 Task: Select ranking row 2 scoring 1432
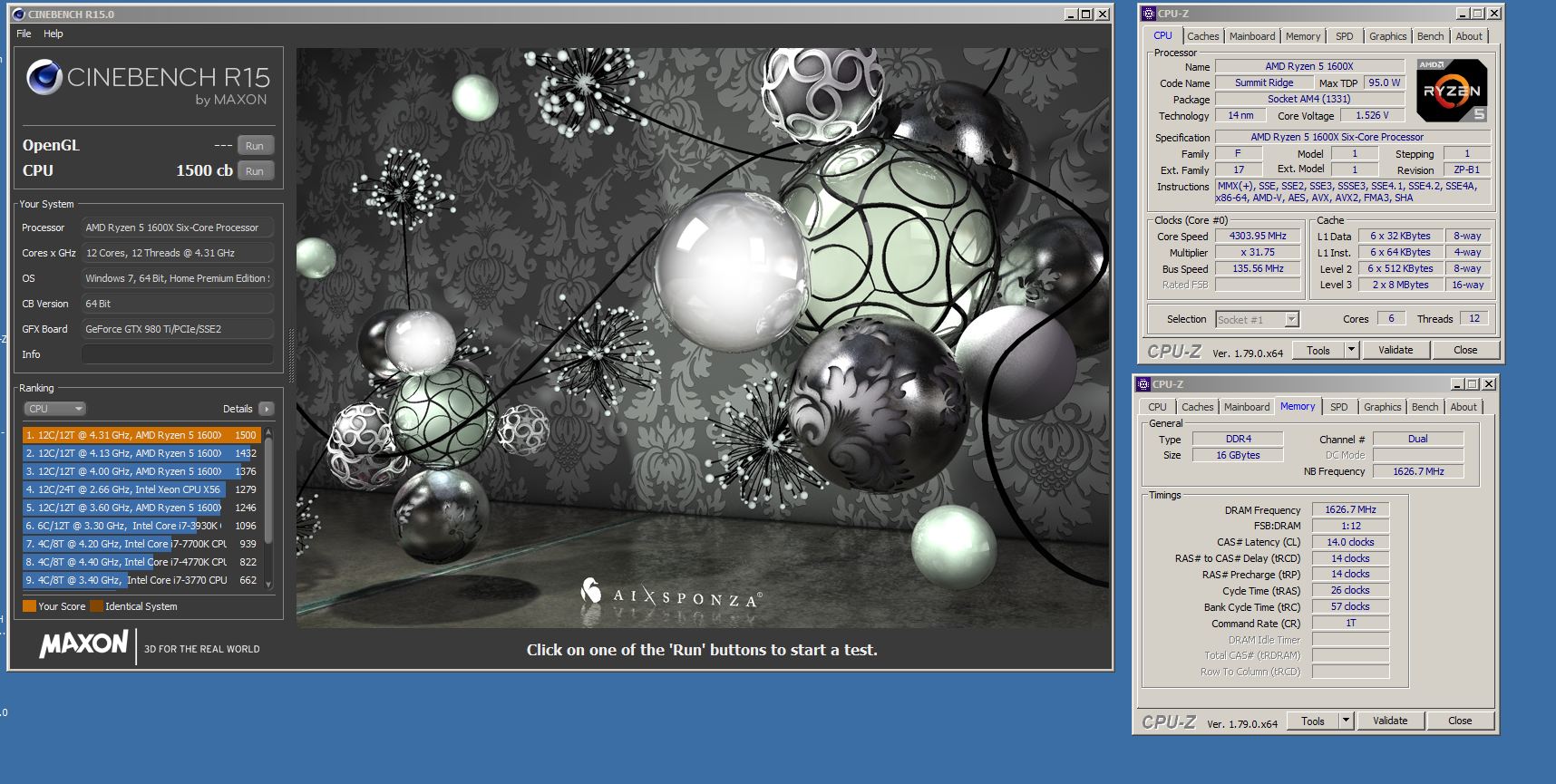pos(141,453)
